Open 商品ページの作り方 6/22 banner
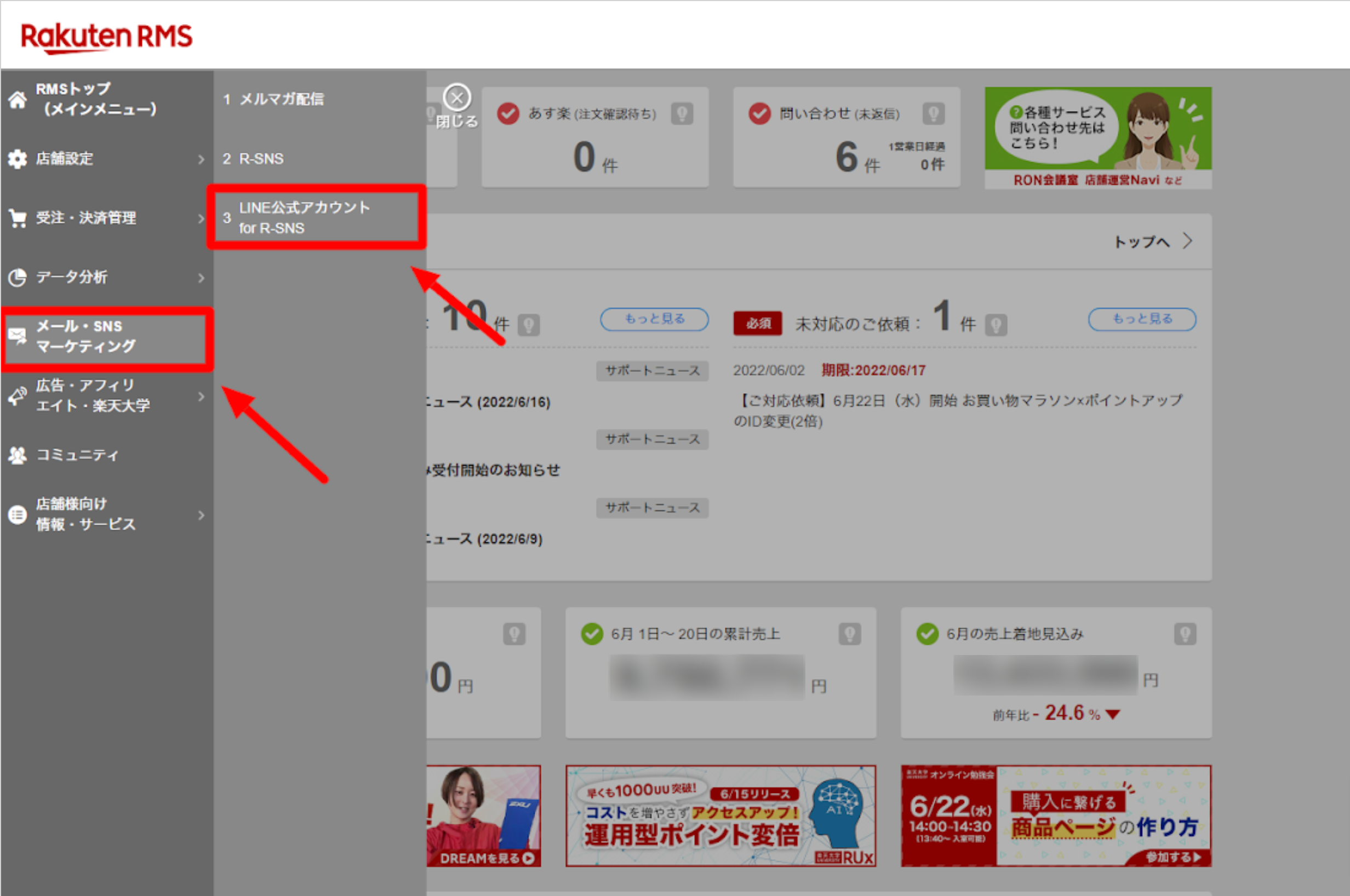This screenshot has height=896, width=1350. coord(1056,816)
